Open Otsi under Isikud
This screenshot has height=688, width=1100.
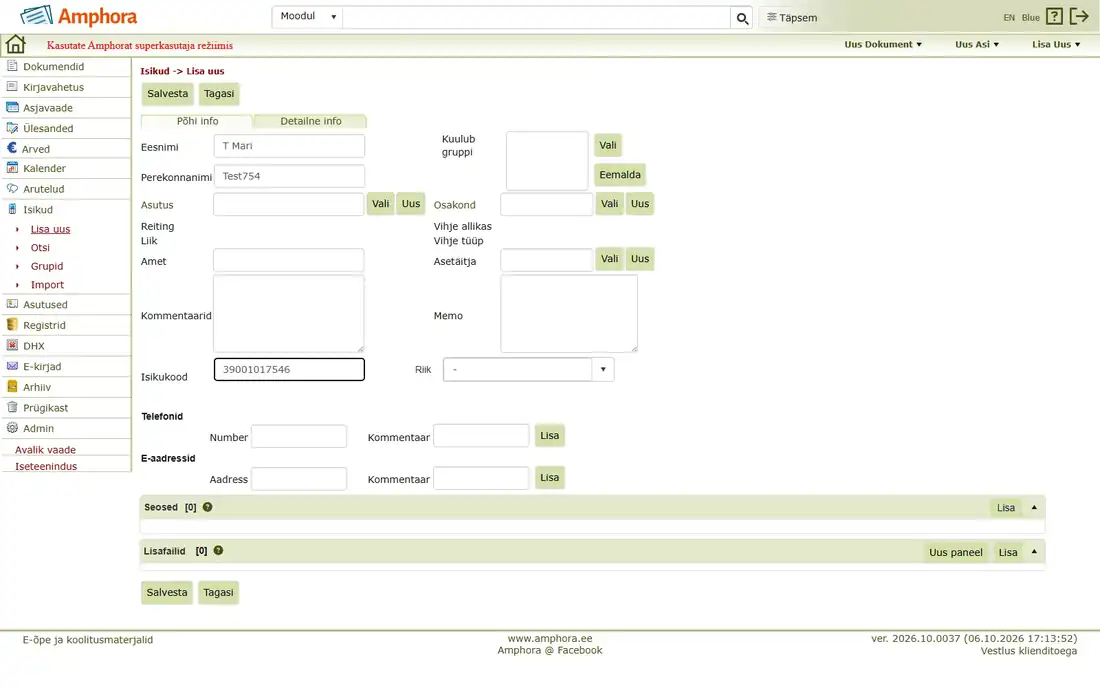point(40,248)
